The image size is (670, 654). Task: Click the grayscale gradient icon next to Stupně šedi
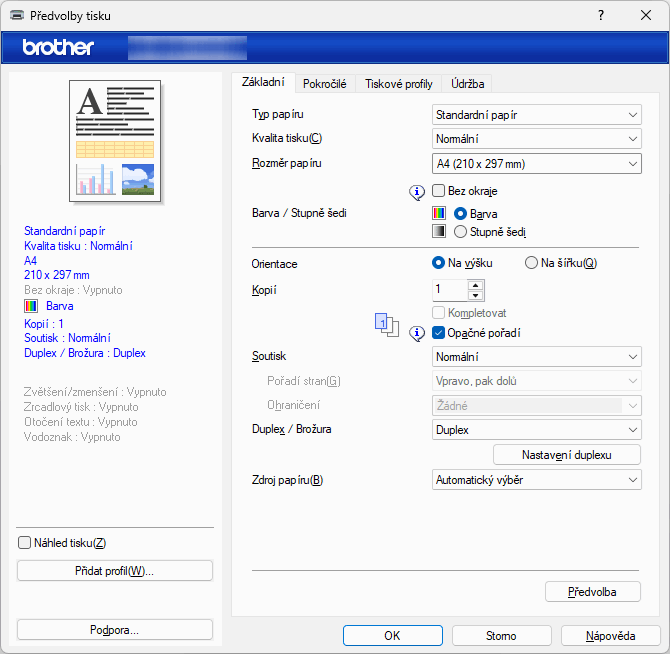click(439, 231)
